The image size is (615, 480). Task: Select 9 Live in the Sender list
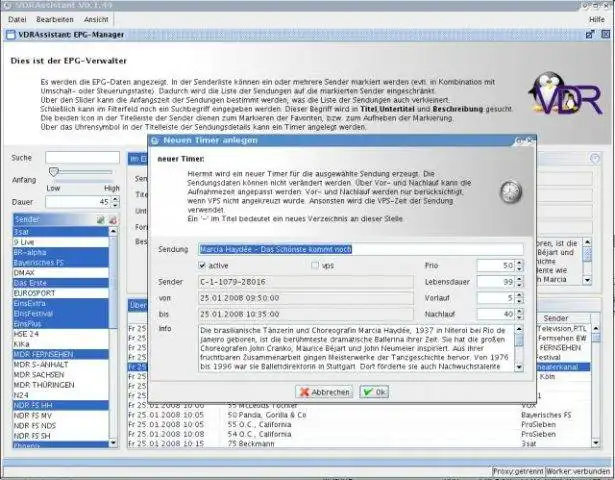point(61,242)
